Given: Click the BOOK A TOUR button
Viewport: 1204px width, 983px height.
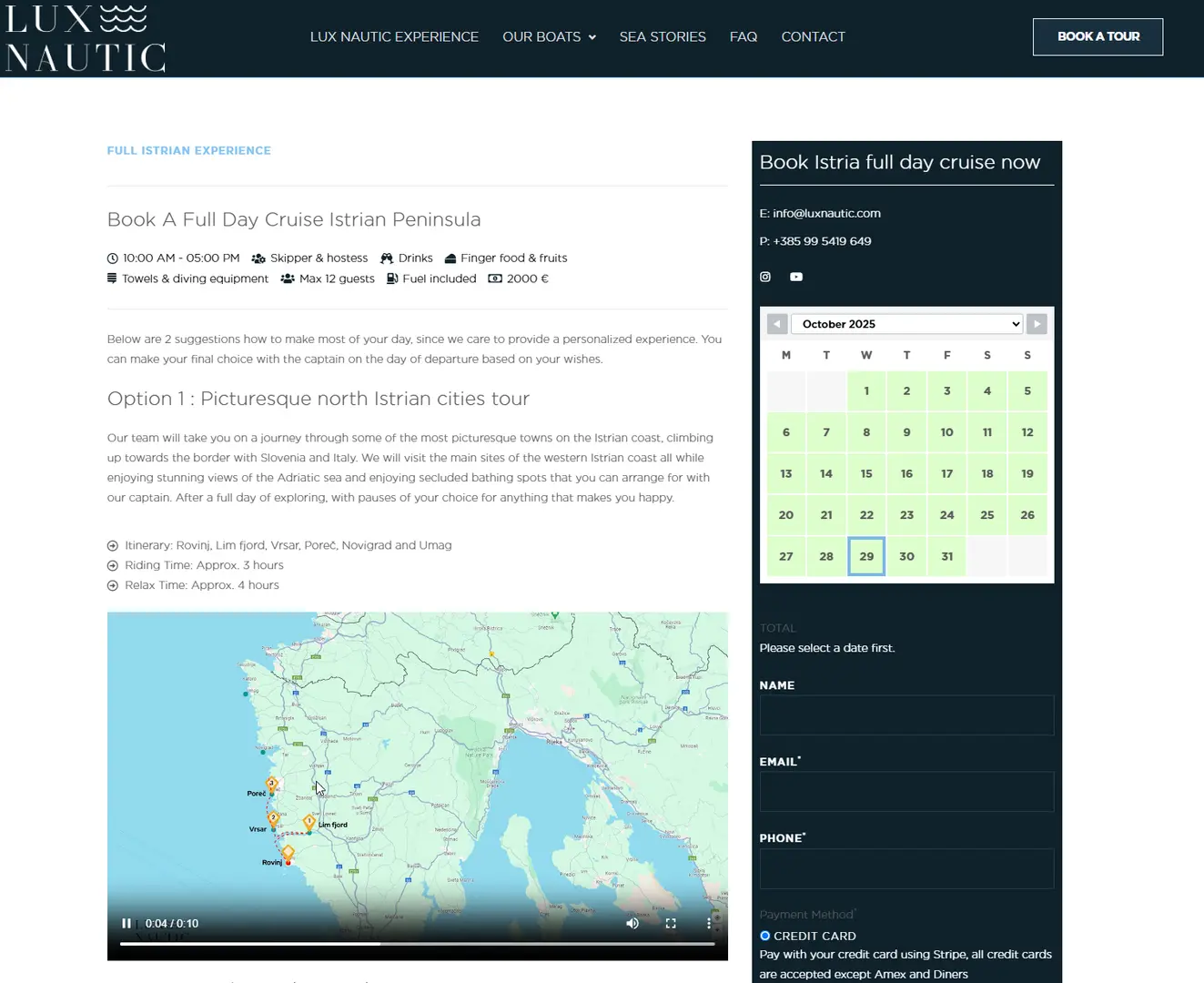Looking at the screenshot, I should (x=1098, y=36).
